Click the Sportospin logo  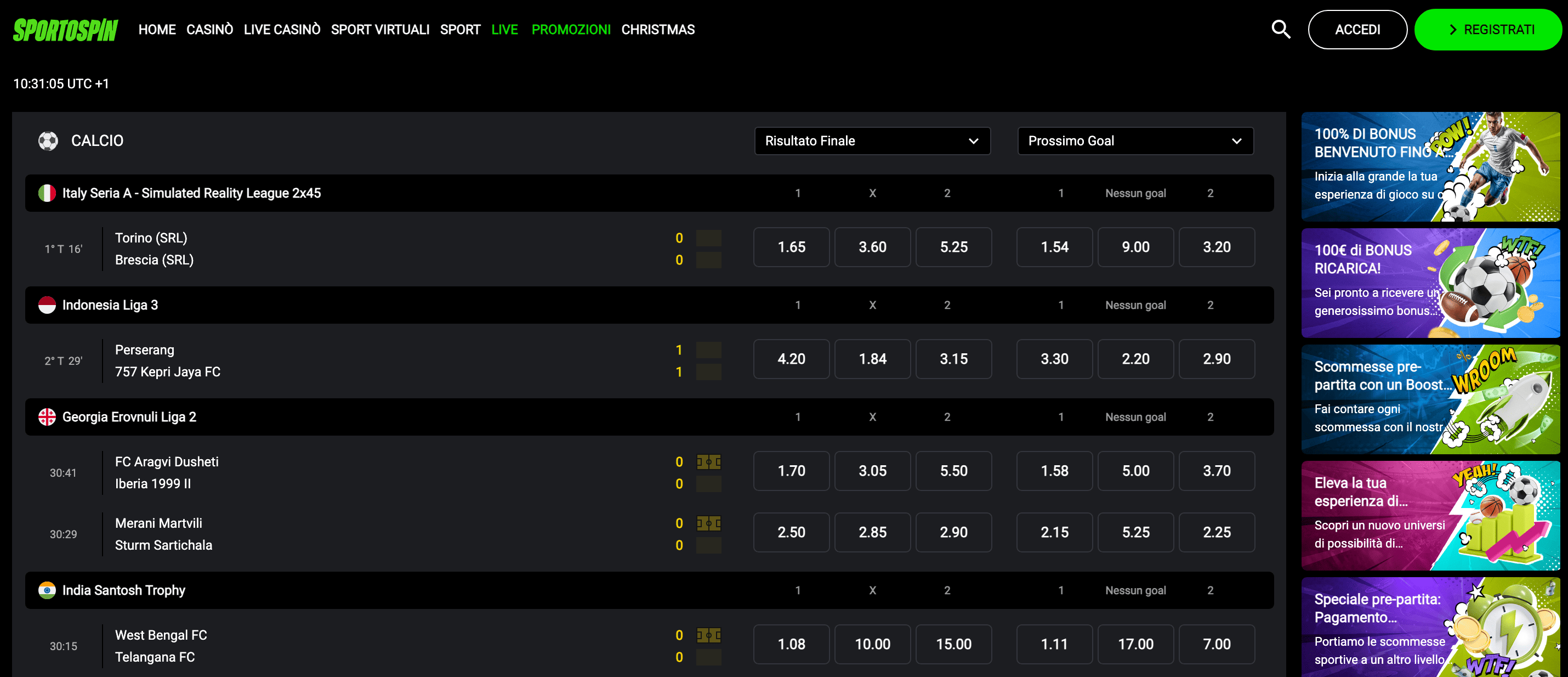66,29
